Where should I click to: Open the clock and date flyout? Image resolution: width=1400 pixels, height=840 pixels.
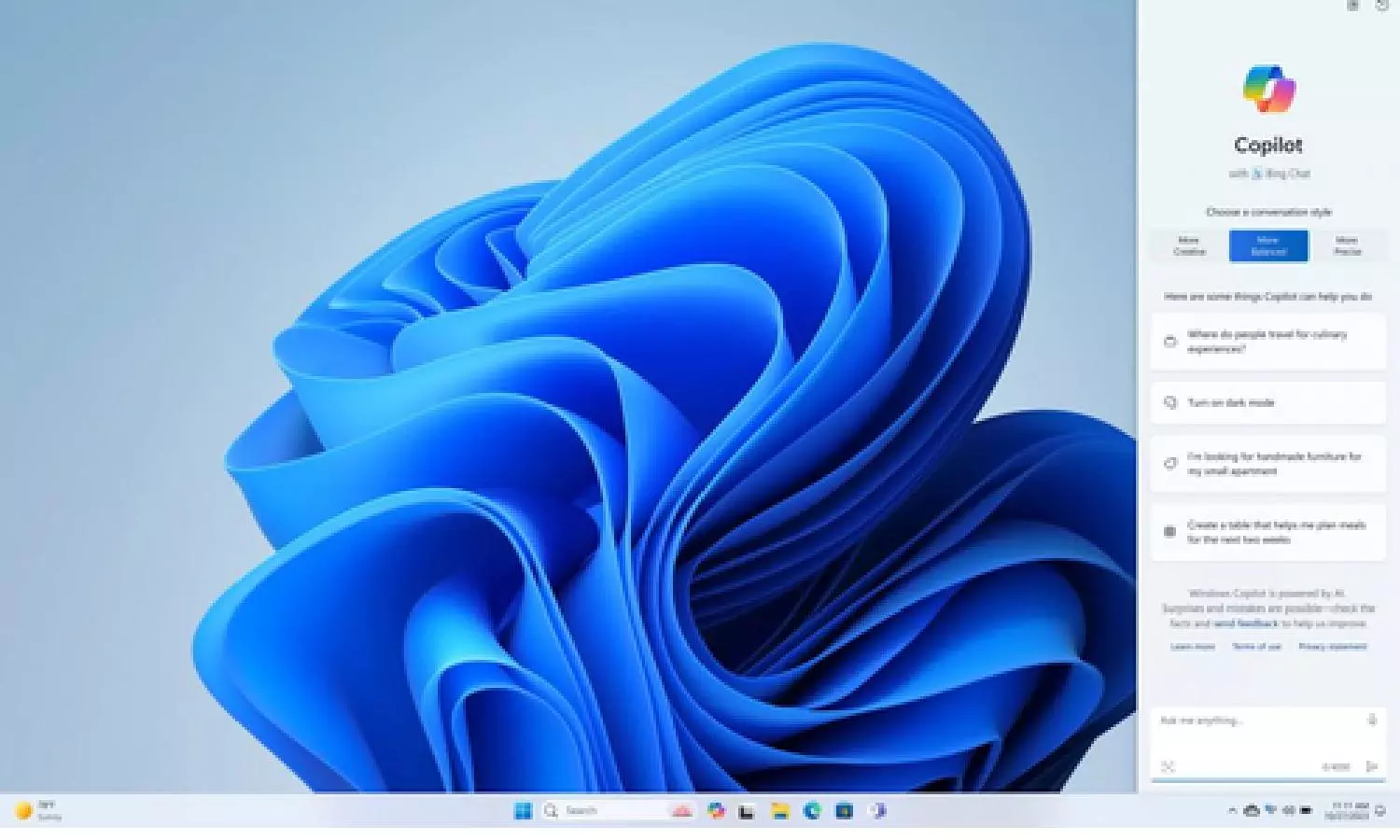(1350, 811)
